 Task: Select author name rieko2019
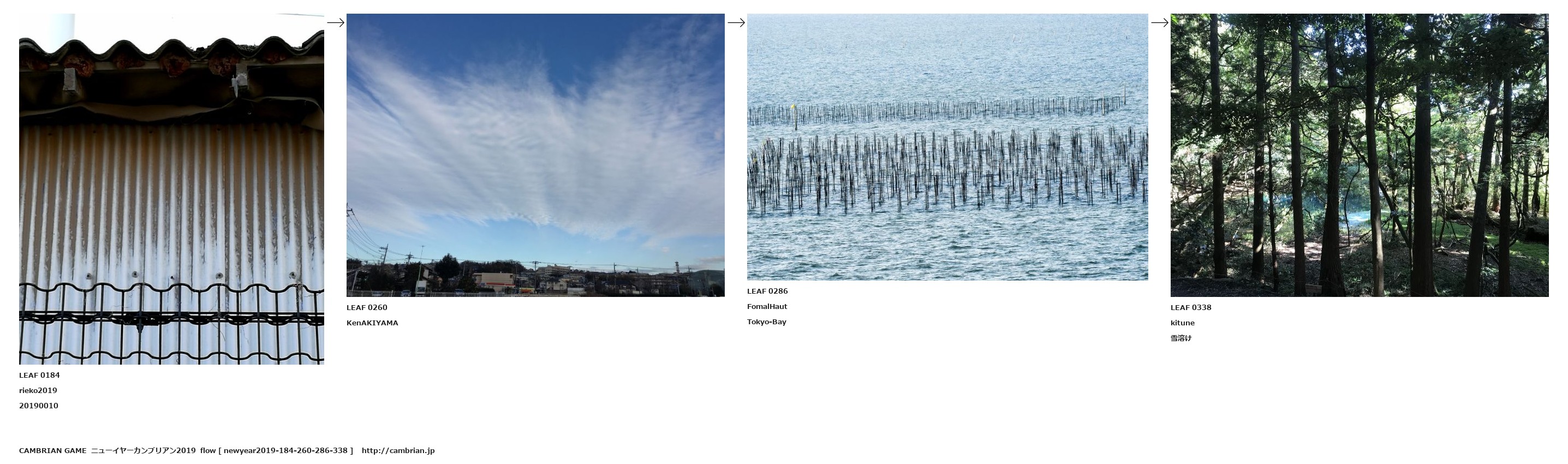click(x=38, y=390)
